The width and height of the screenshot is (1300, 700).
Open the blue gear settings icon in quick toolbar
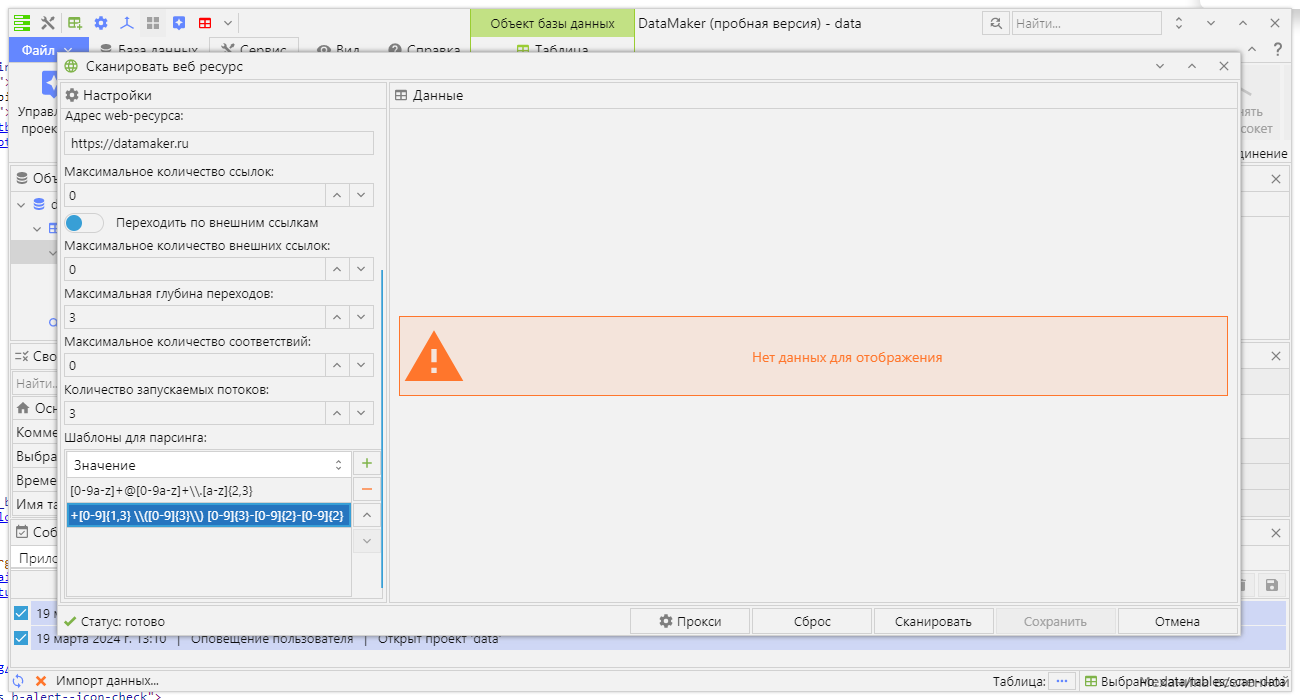(x=101, y=22)
